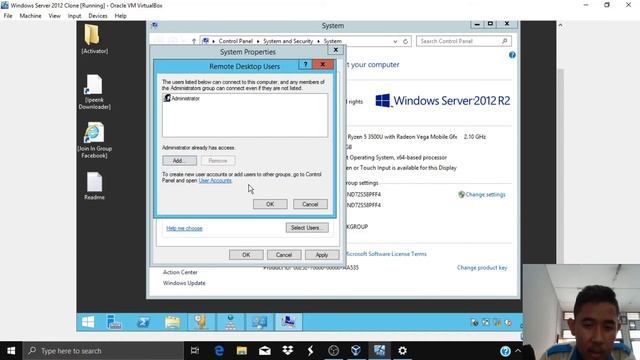
Task: Open Action Center link in System window
Action: pyautogui.click(x=180, y=272)
